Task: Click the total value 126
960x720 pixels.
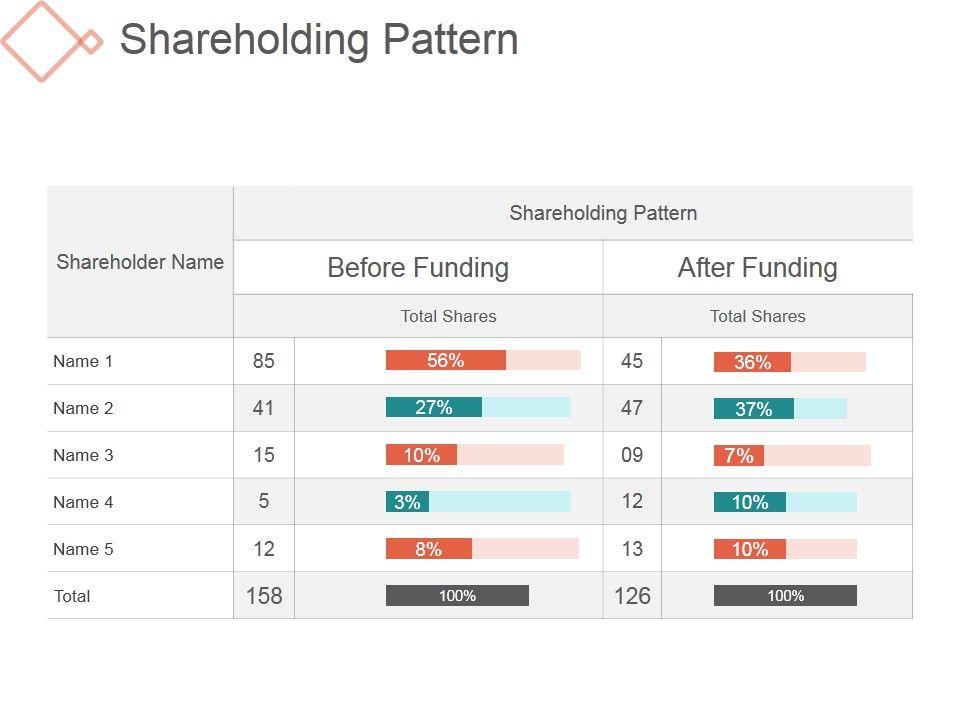Action: click(x=632, y=596)
